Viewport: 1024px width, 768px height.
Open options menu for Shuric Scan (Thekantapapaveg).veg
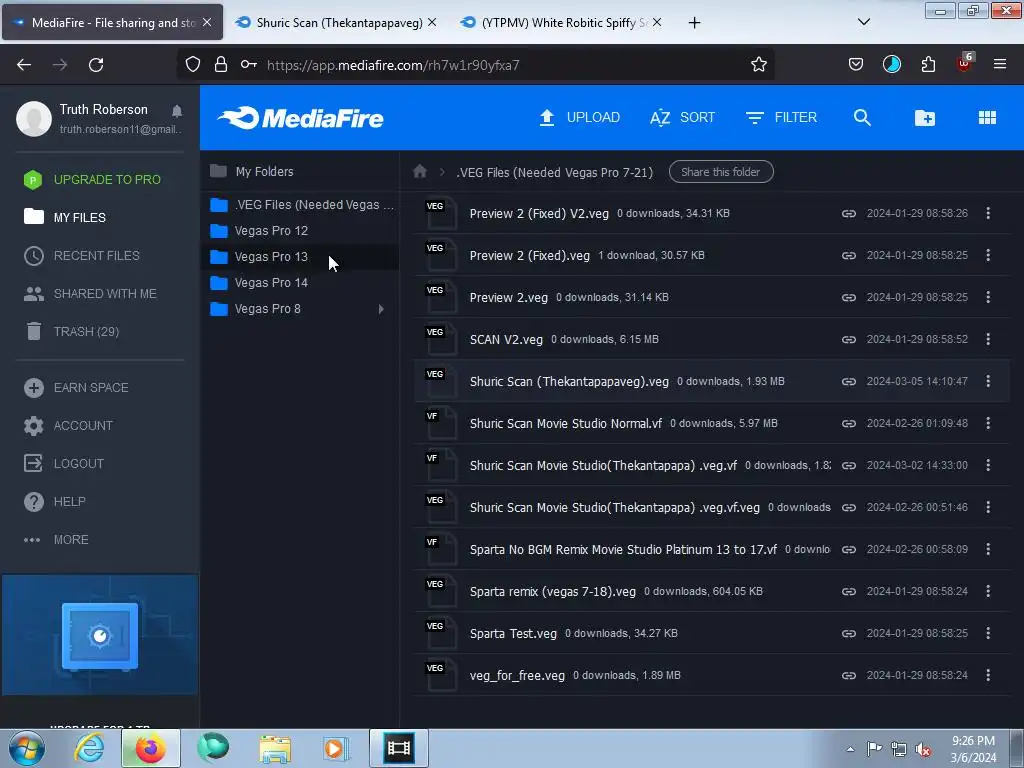coord(988,381)
